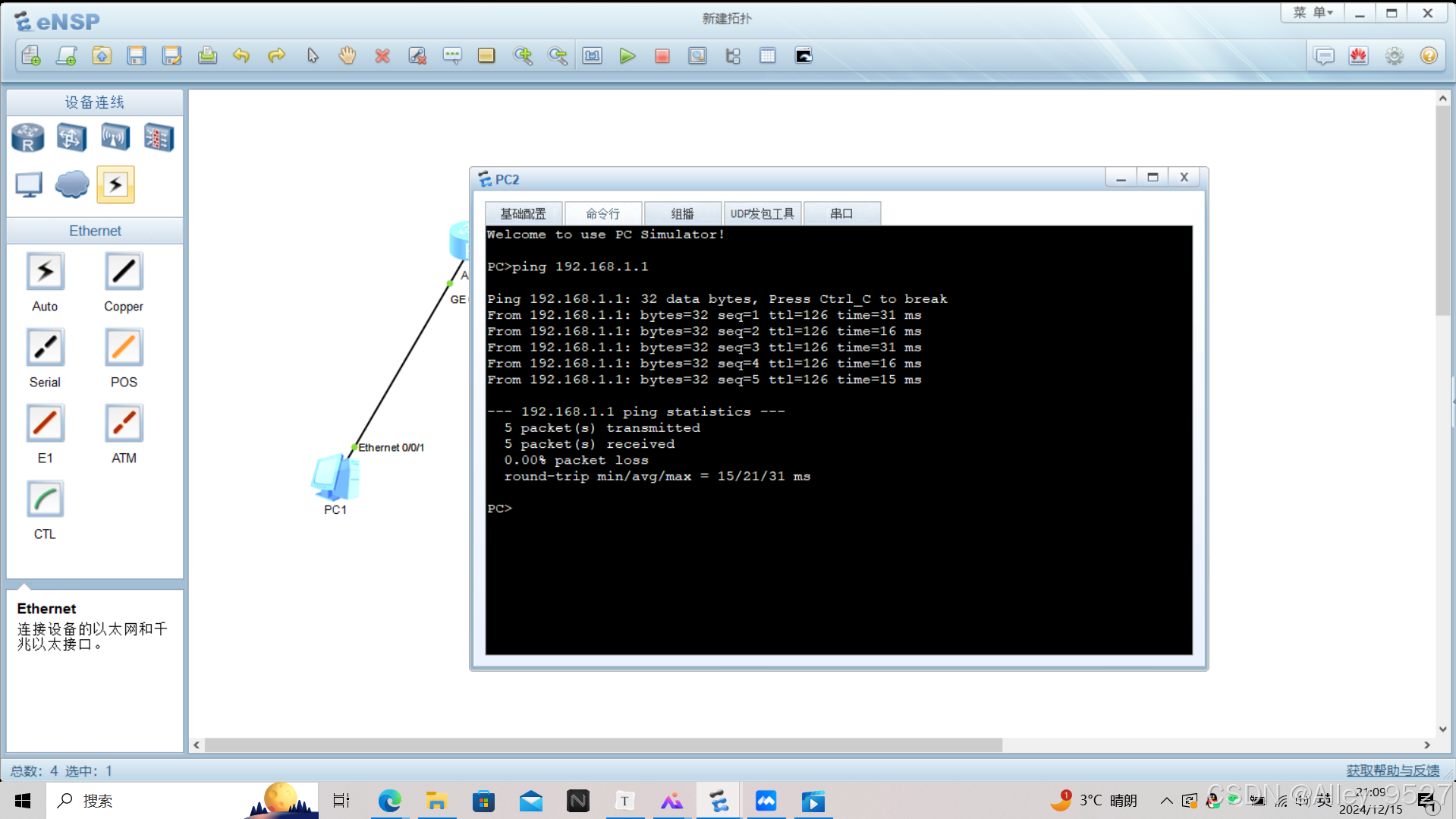Image resolution: width=1456 pixels, height=819 pixels.
Task: Select the WLAN device category
Action: [x=115, y=138]
